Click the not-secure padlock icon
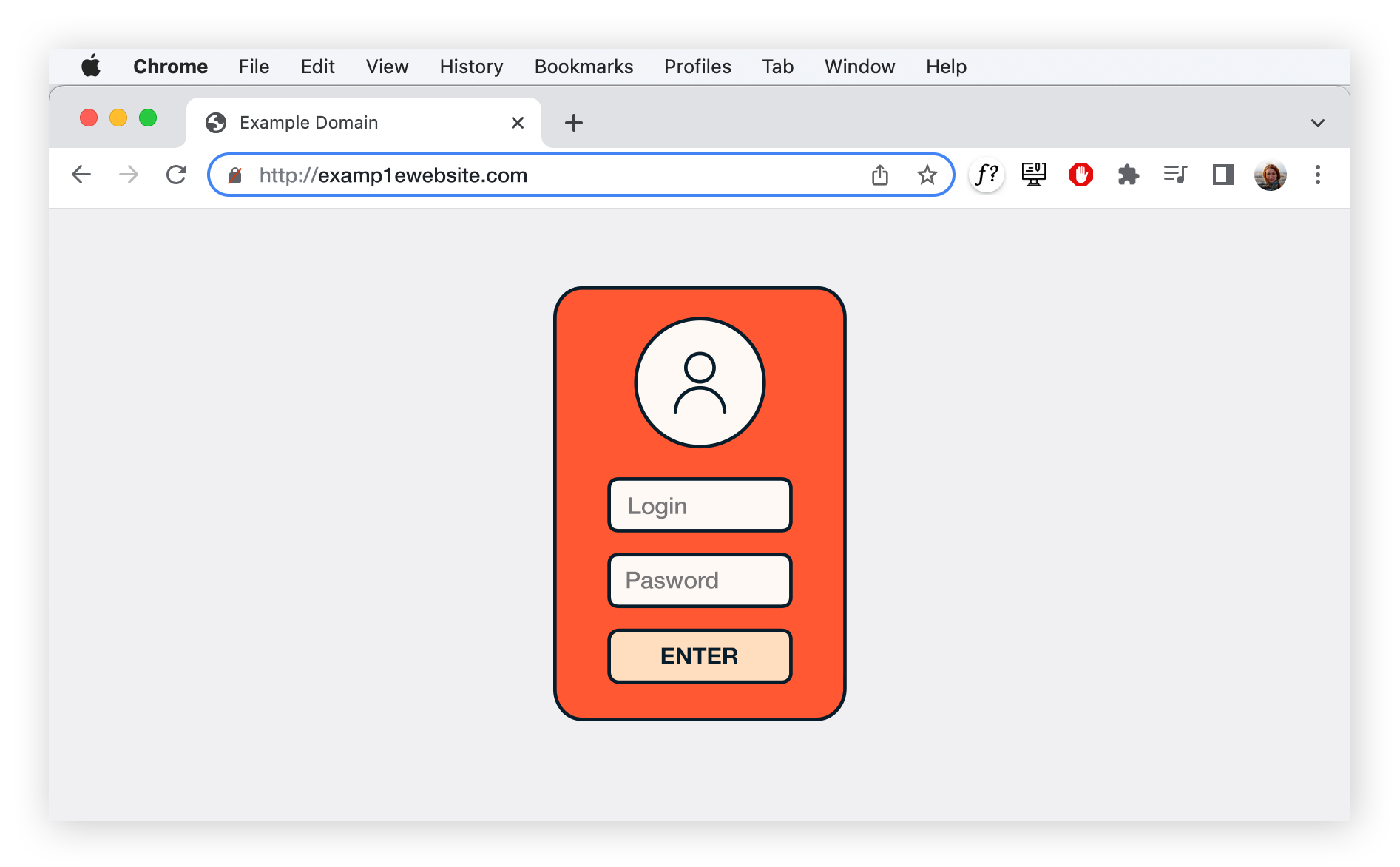The image size is (1400, 867). point(235,175)
